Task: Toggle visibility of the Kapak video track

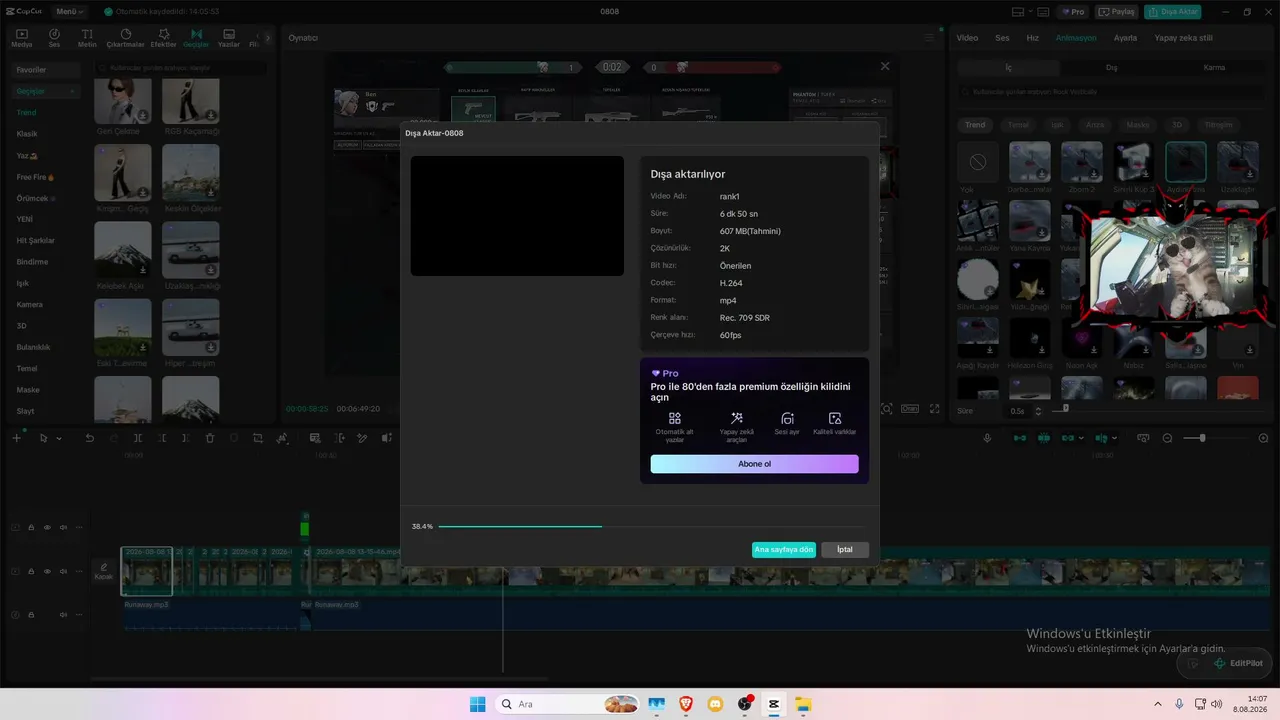Action: click(47, 572)
